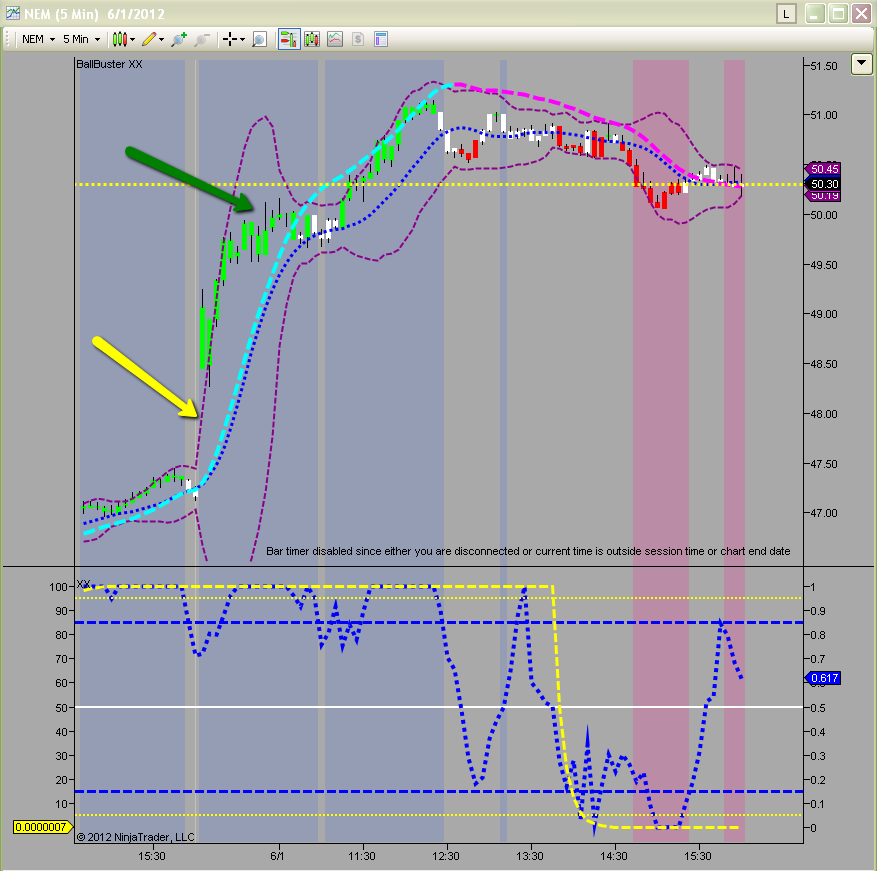Click the 0.0000007 yellow value marker

41,827
